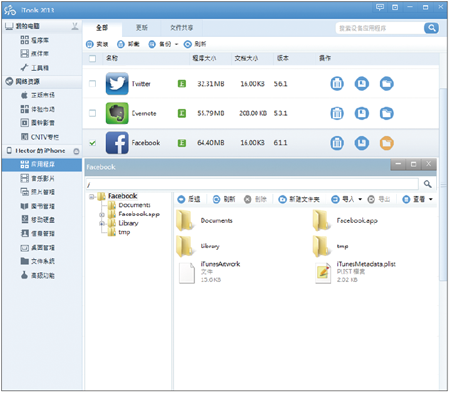
Task: Click the green badge in the Facebook row
Action: 182,143
